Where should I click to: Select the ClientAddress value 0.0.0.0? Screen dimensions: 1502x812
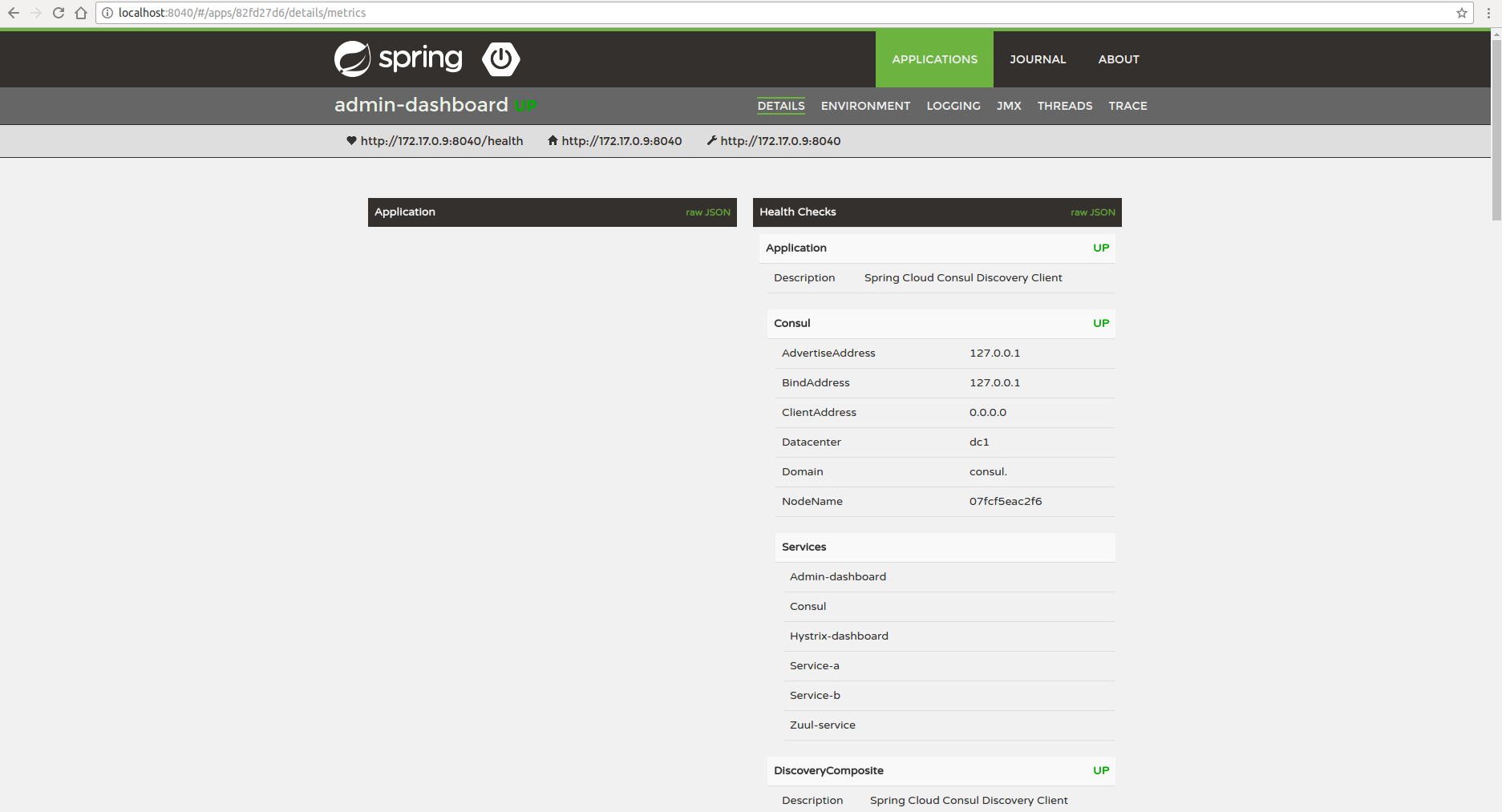pyautogui.click(x=987, y=412)
